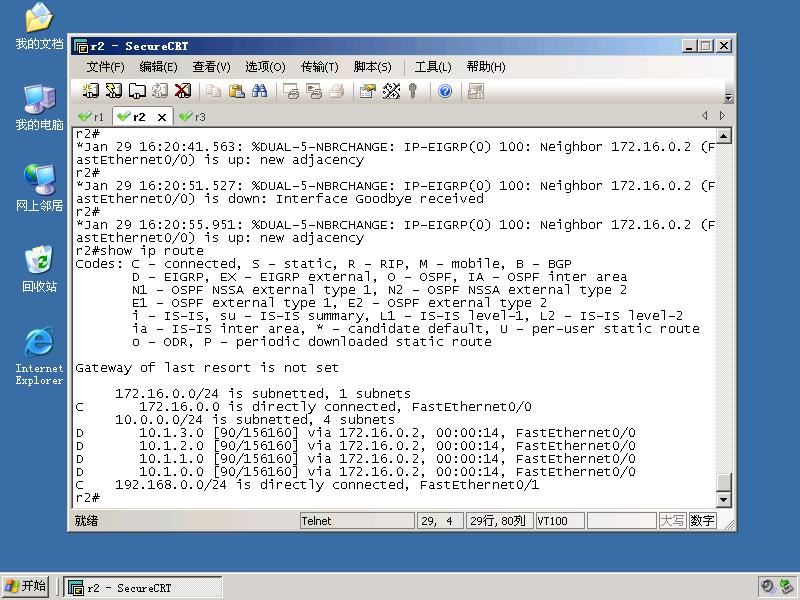Click the route entry for 10.1.1.0
This screenshot has width=800, height=600.
pyautogui.click(x=356, y=459)
